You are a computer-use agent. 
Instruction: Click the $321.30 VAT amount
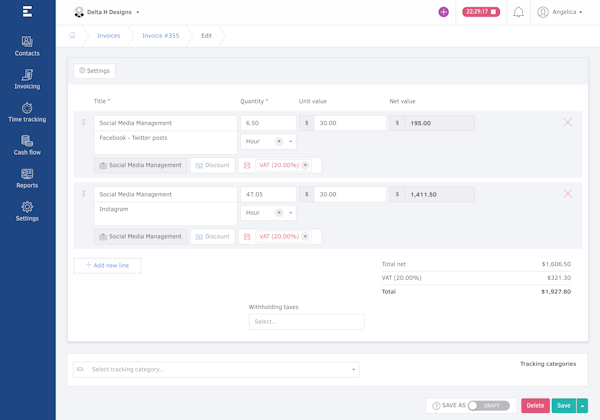pos(559,278)
